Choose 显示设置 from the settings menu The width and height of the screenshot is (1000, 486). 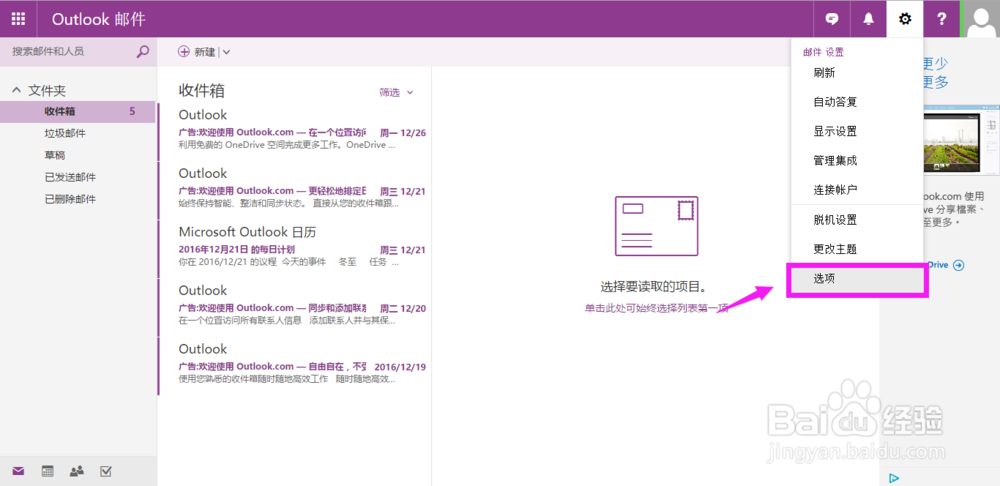(x=857, y=131)
